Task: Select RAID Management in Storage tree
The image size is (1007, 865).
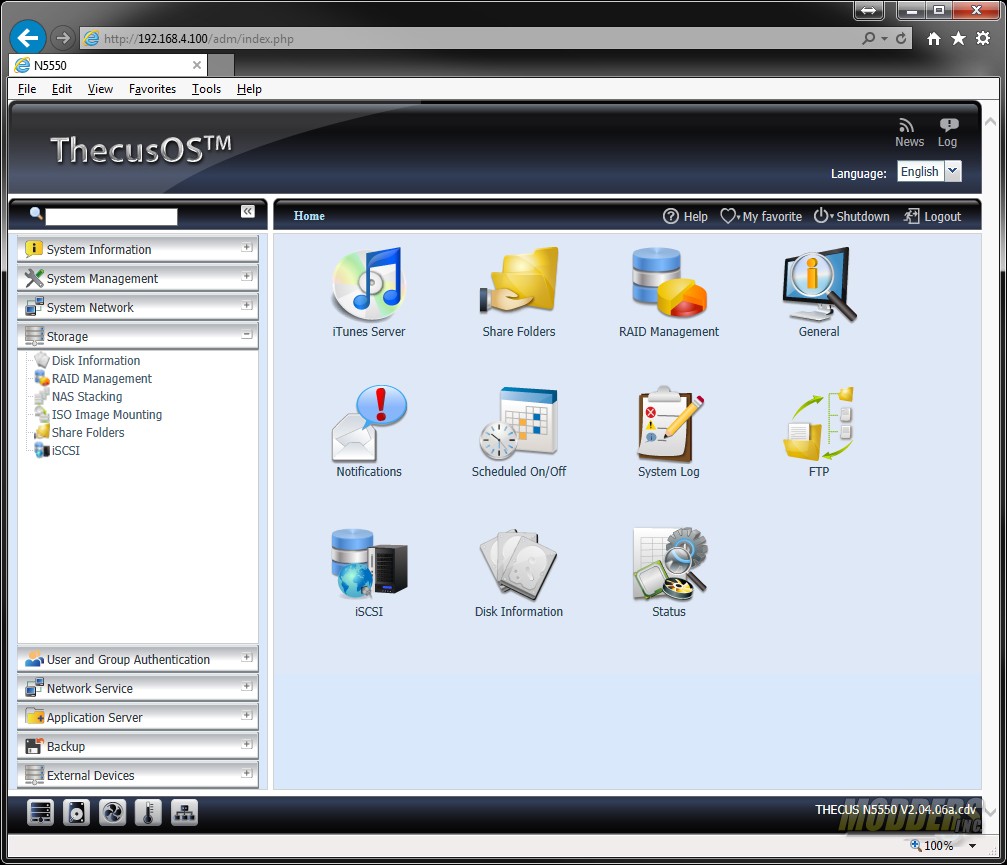Action: point(101,378)
